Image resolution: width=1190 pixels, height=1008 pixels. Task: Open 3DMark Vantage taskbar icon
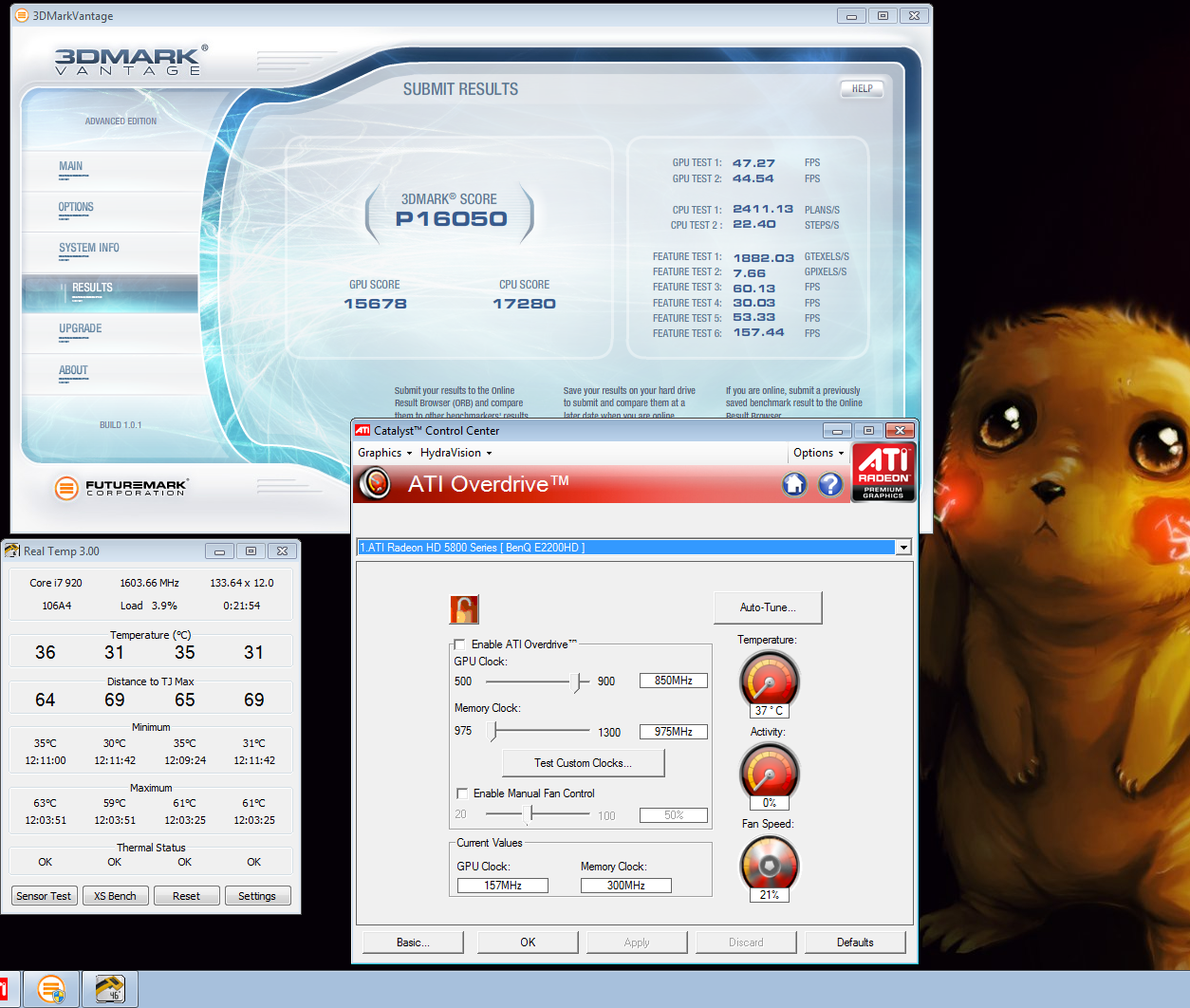point(51,990)
